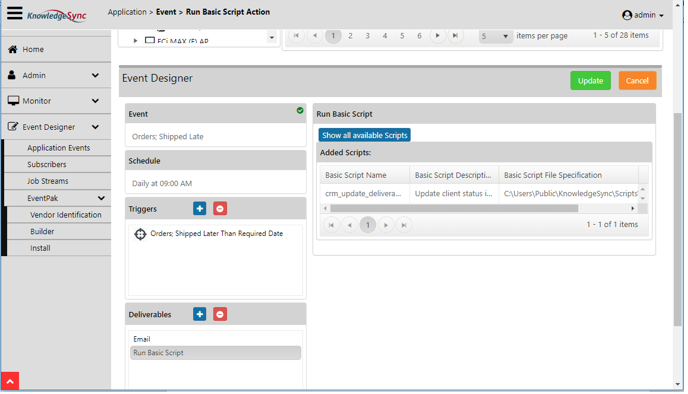The height and width of the screenshot is (394, 688).
Task: Go to first page of top pager
Action: [296, 36]
